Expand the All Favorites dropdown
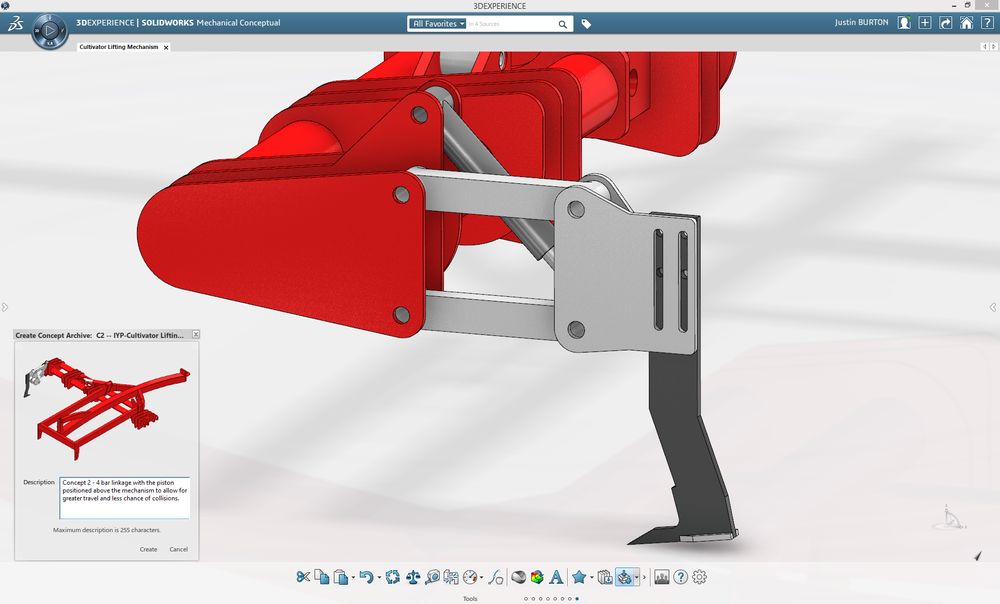1000x604 pixels. [x=438, y=24]
